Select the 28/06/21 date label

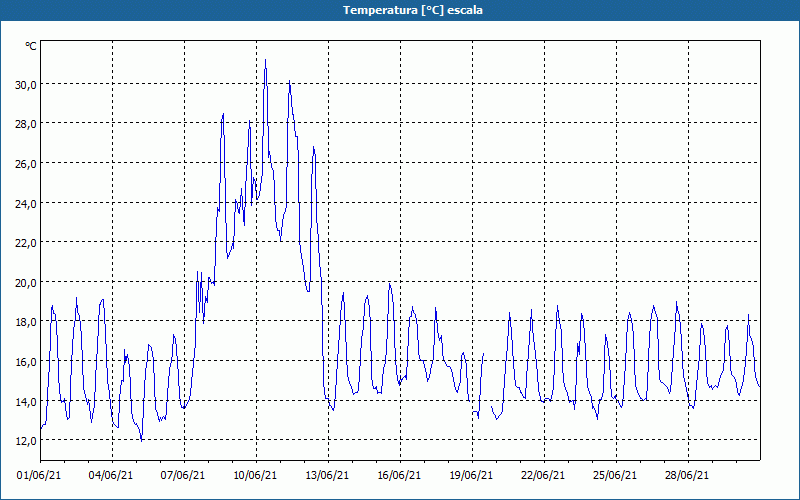(687, 475)
